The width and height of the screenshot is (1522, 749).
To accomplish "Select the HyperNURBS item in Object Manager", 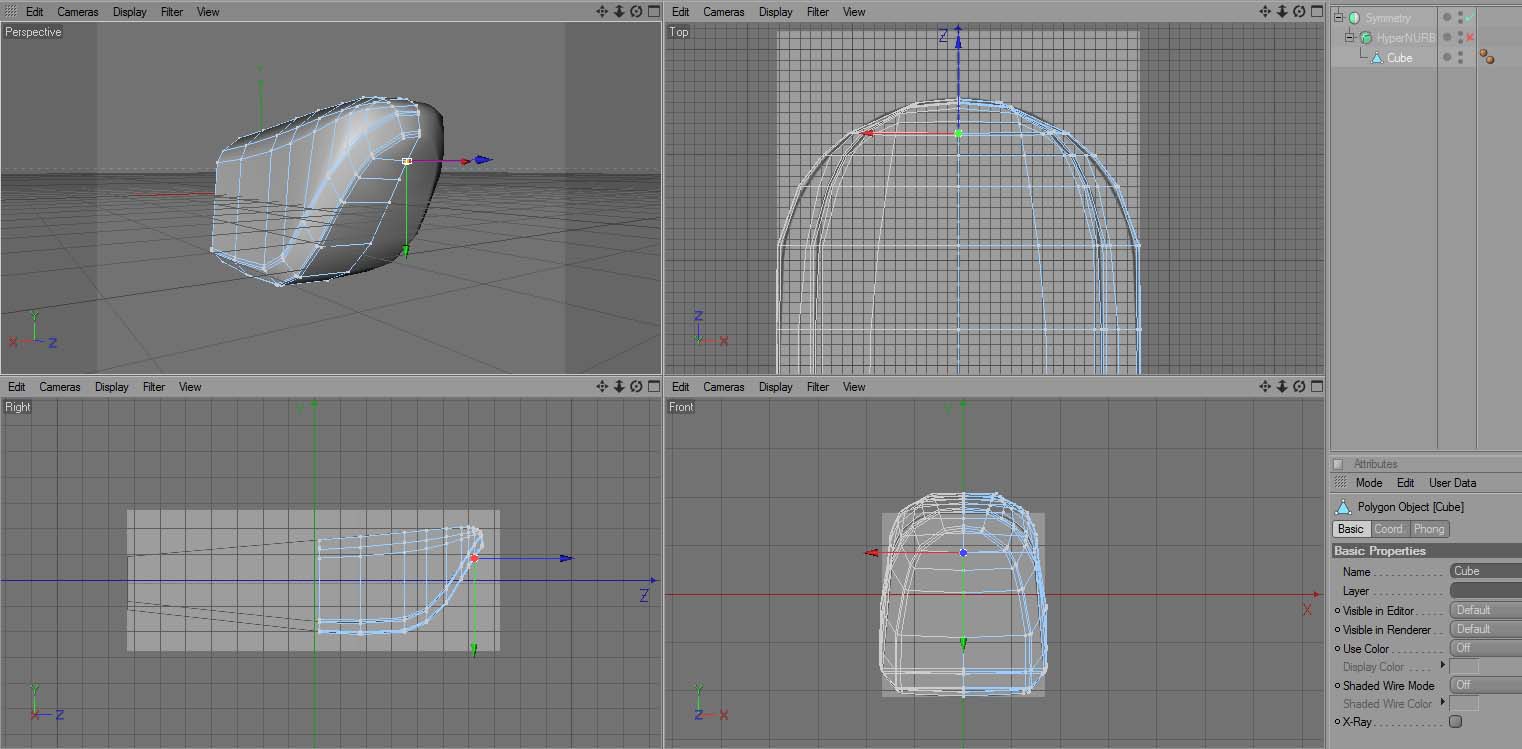I will click(1406, 38).
